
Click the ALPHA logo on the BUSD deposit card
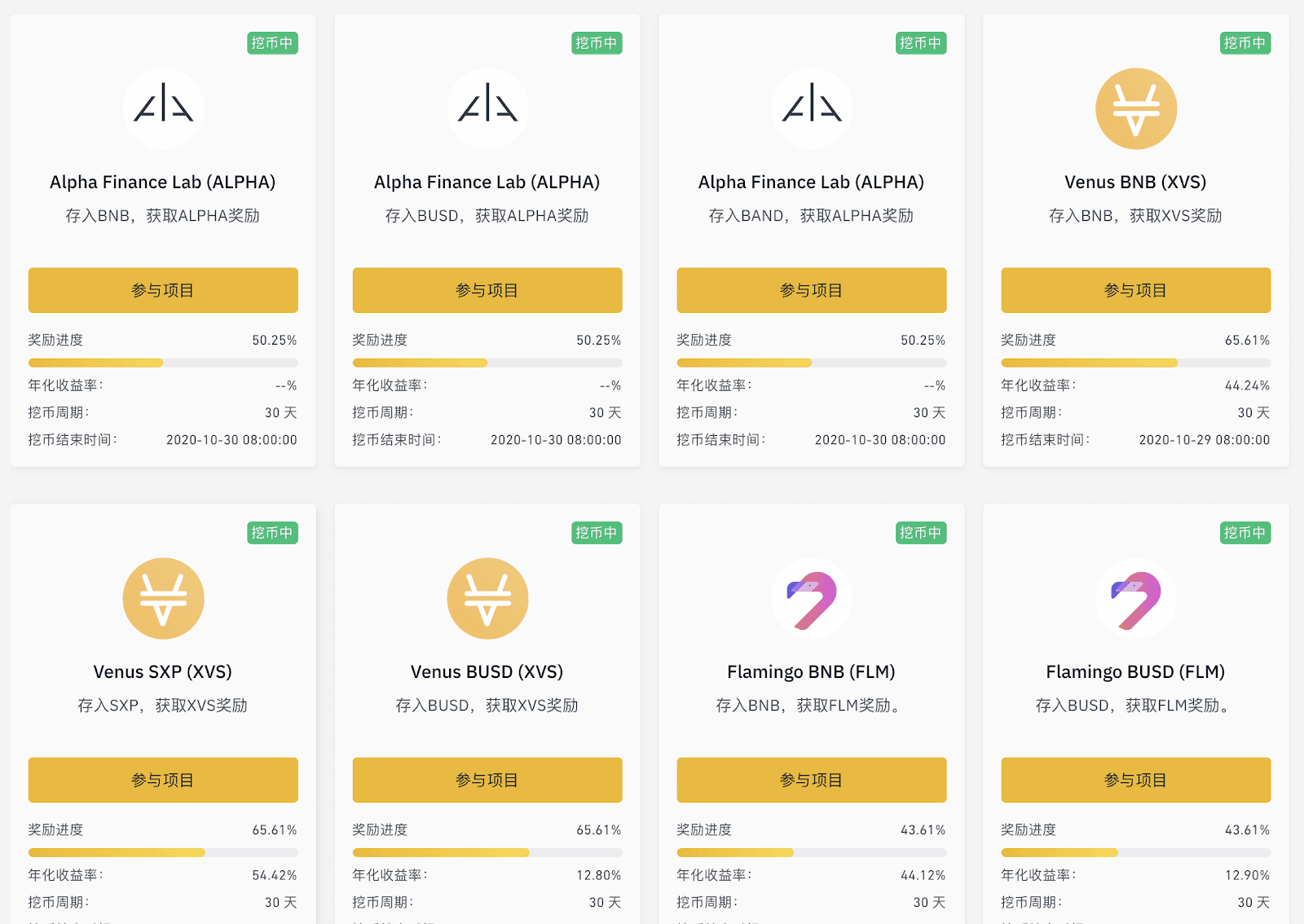[x=487, y=108]
